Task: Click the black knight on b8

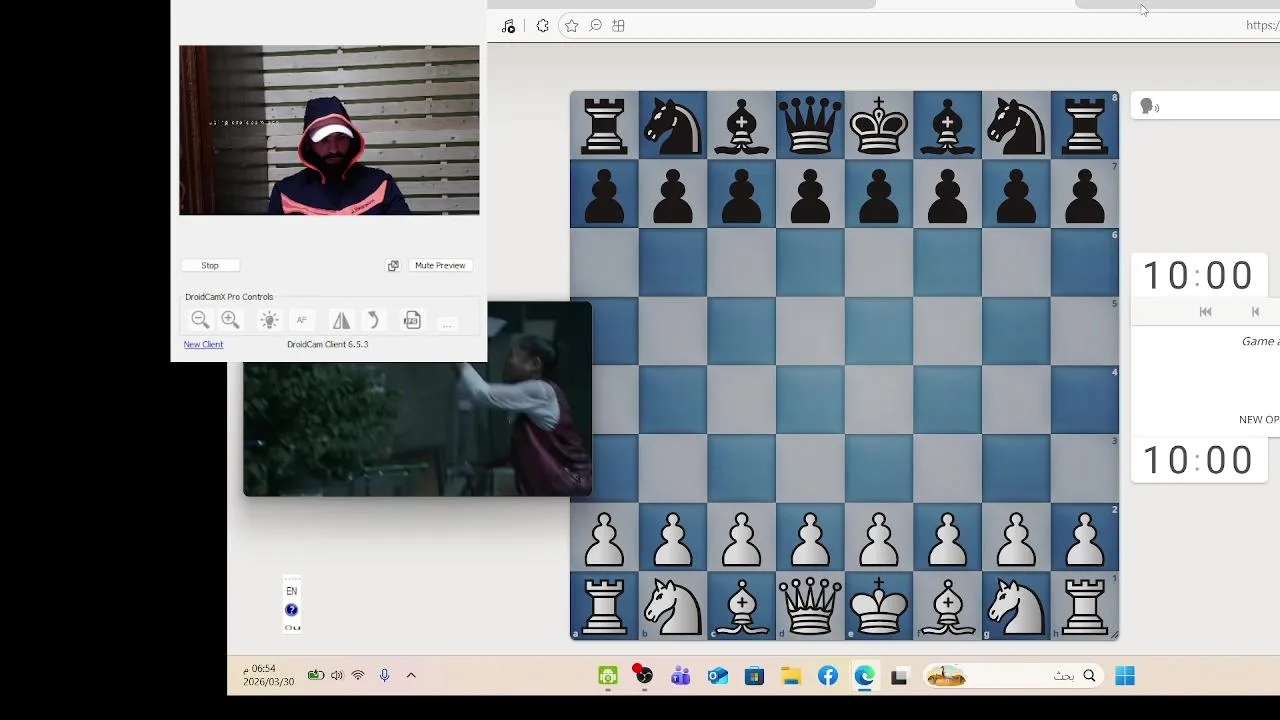Action: [673, 125]
